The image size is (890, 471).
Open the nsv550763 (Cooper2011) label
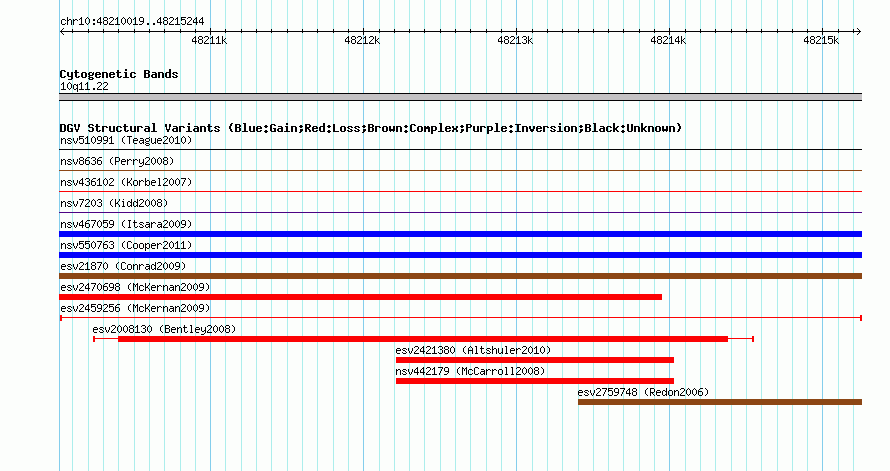click(126, 245)
